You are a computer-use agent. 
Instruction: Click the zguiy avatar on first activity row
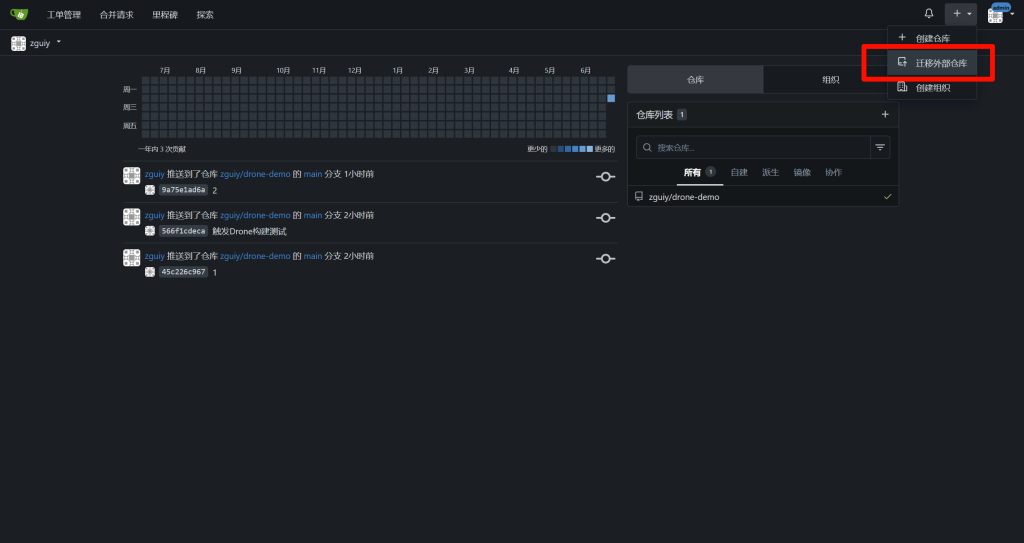coord(131,176)
